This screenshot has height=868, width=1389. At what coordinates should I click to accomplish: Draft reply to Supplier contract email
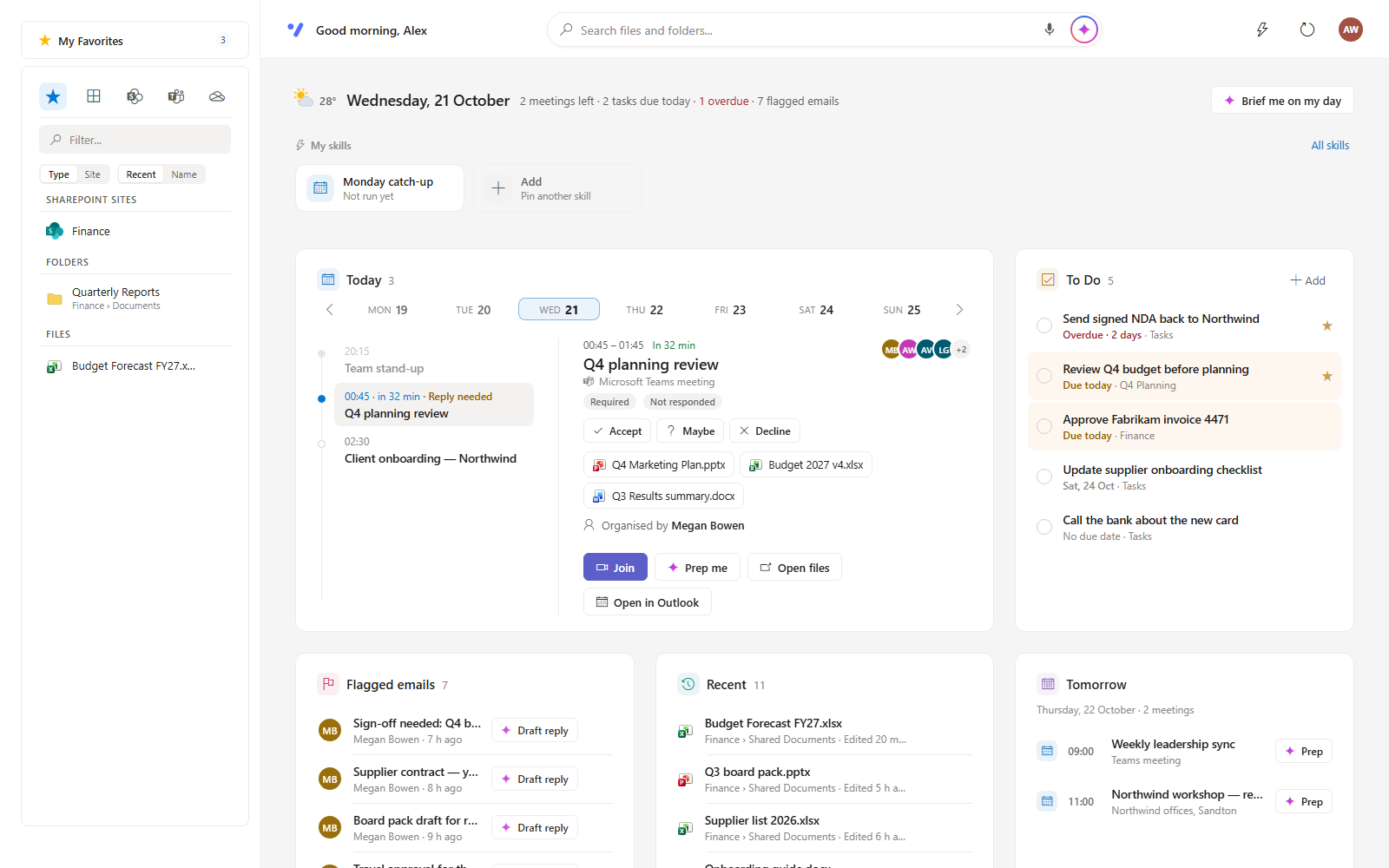click(535, 779)
